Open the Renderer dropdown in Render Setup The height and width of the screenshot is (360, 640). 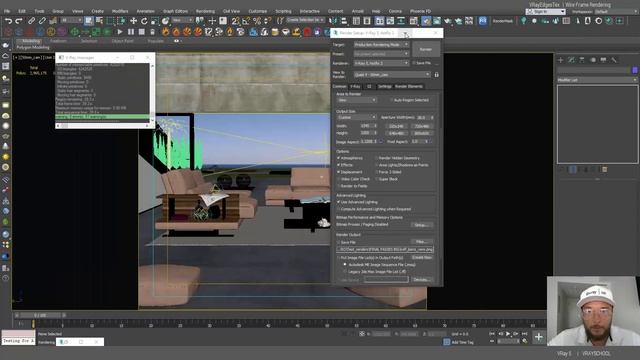tap(381, 63)
